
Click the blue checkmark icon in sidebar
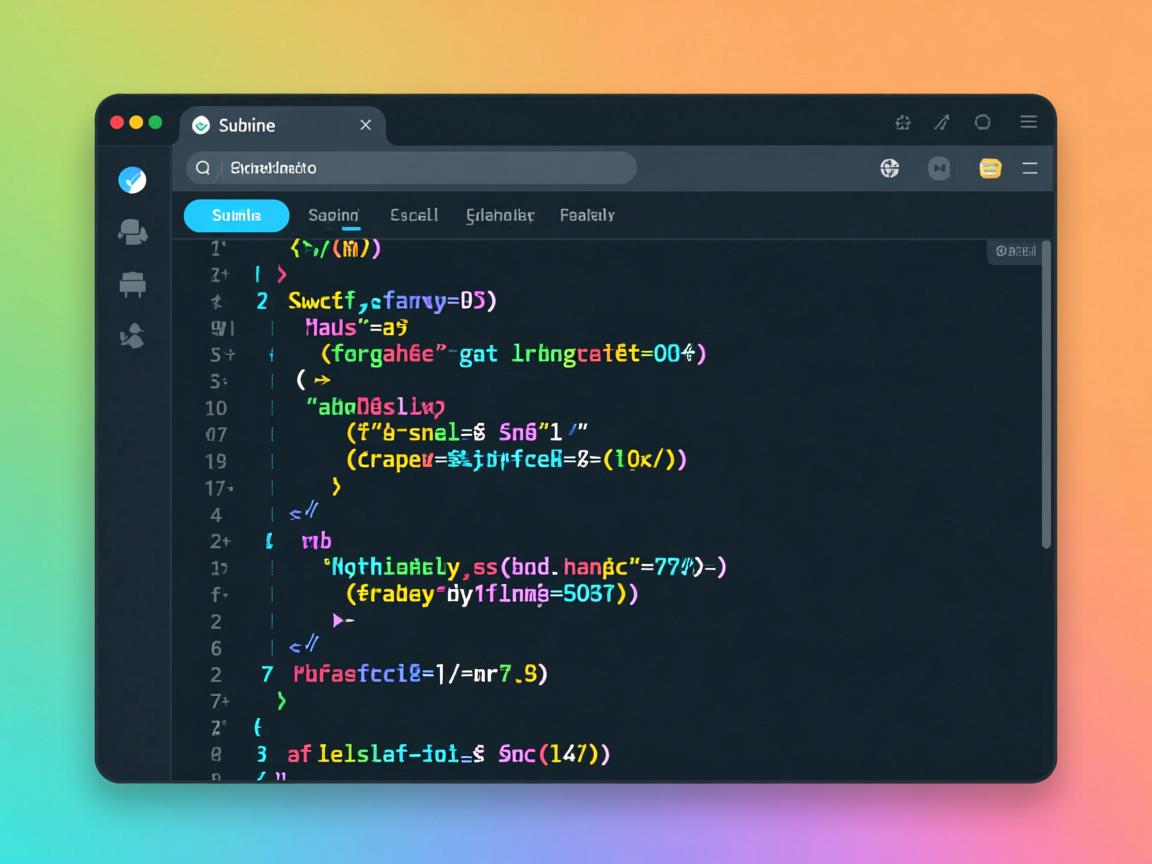[132, 180]
